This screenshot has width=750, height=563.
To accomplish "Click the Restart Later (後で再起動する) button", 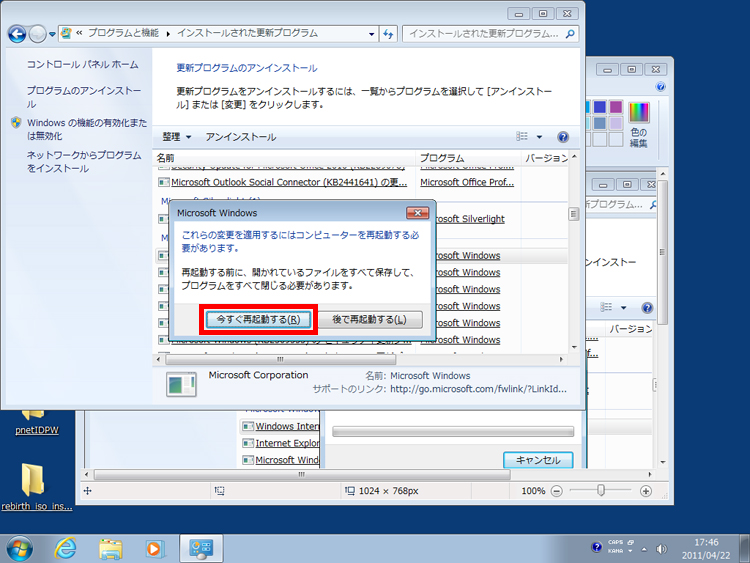I will point(370,320).
